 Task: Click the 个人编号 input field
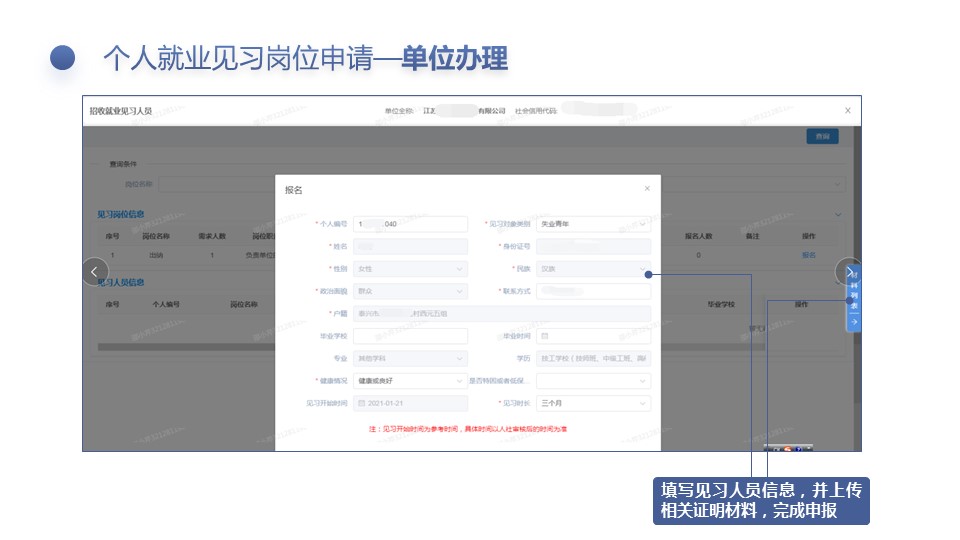pyautogui.click(x=410, y=224)
